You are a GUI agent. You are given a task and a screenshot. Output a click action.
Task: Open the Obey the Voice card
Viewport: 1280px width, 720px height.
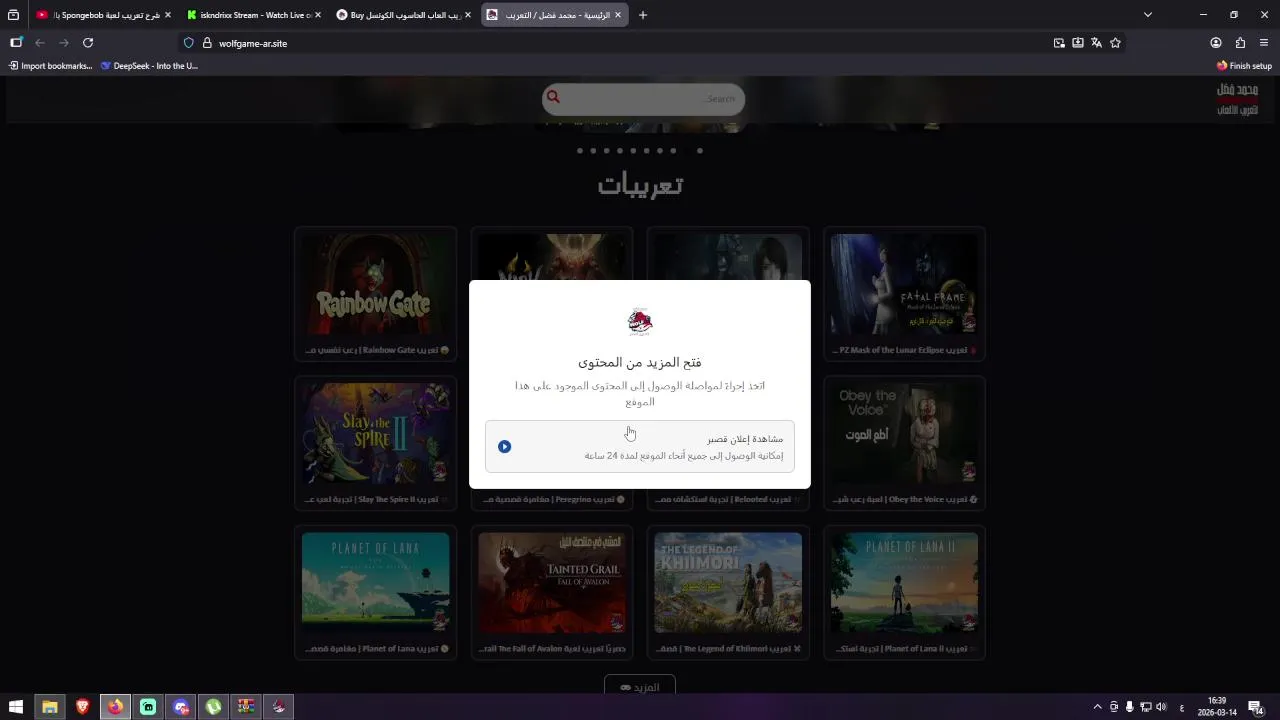click(x=904, y=443)
